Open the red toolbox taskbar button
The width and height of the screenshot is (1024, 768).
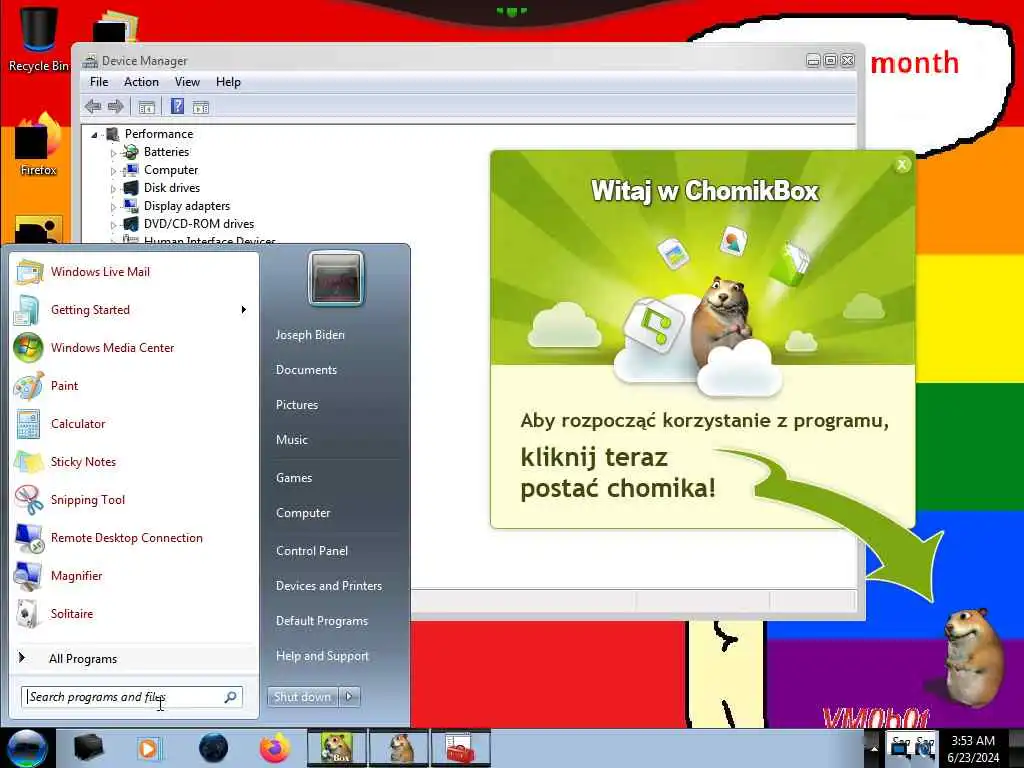460,748
